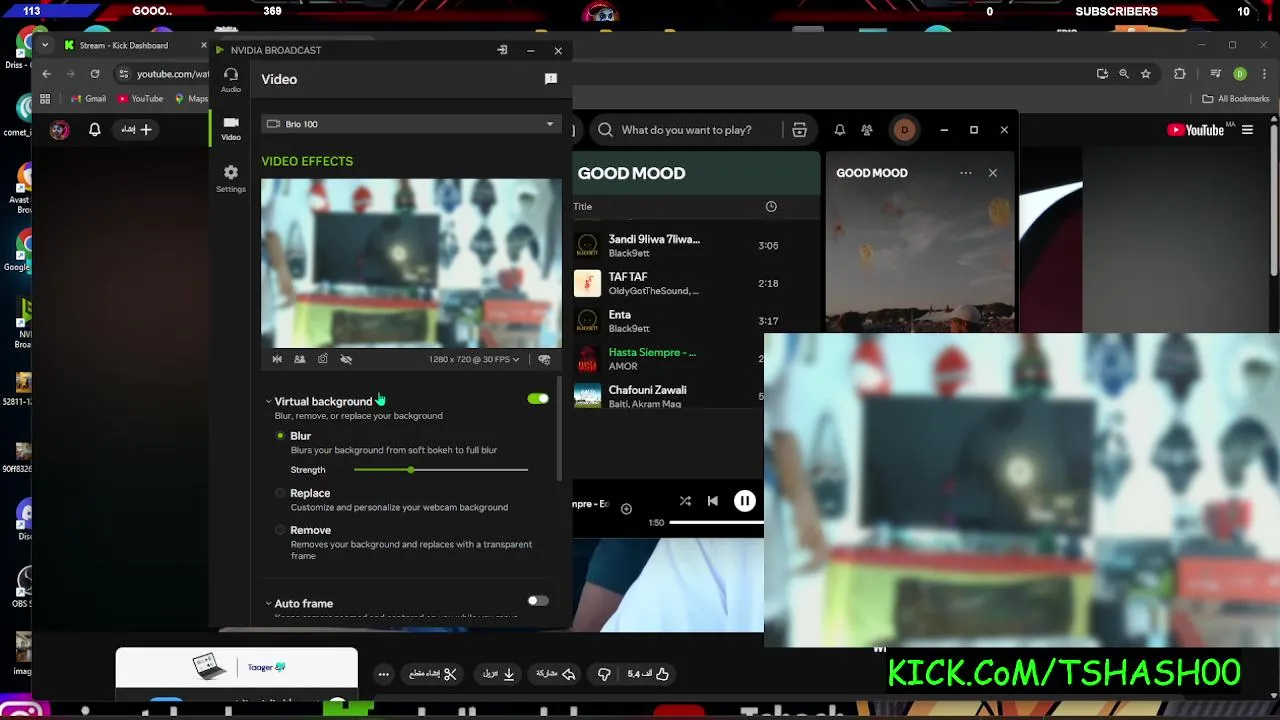Screen dimensions: 1280x720
Task: Open more options on the GOOD MOOD now playing panel
Action: click(x=966, y=173)
